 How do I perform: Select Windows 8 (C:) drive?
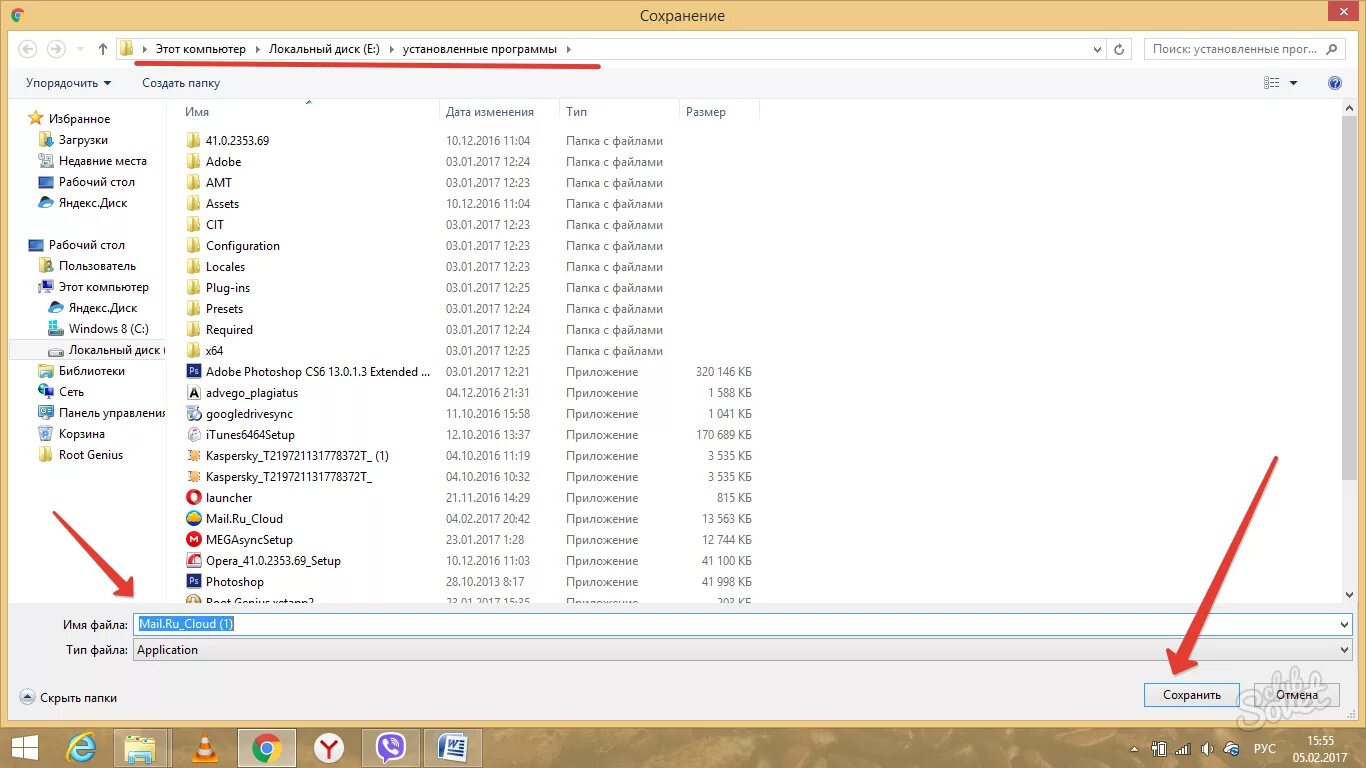pyautogui.click(x=108, y=329)
